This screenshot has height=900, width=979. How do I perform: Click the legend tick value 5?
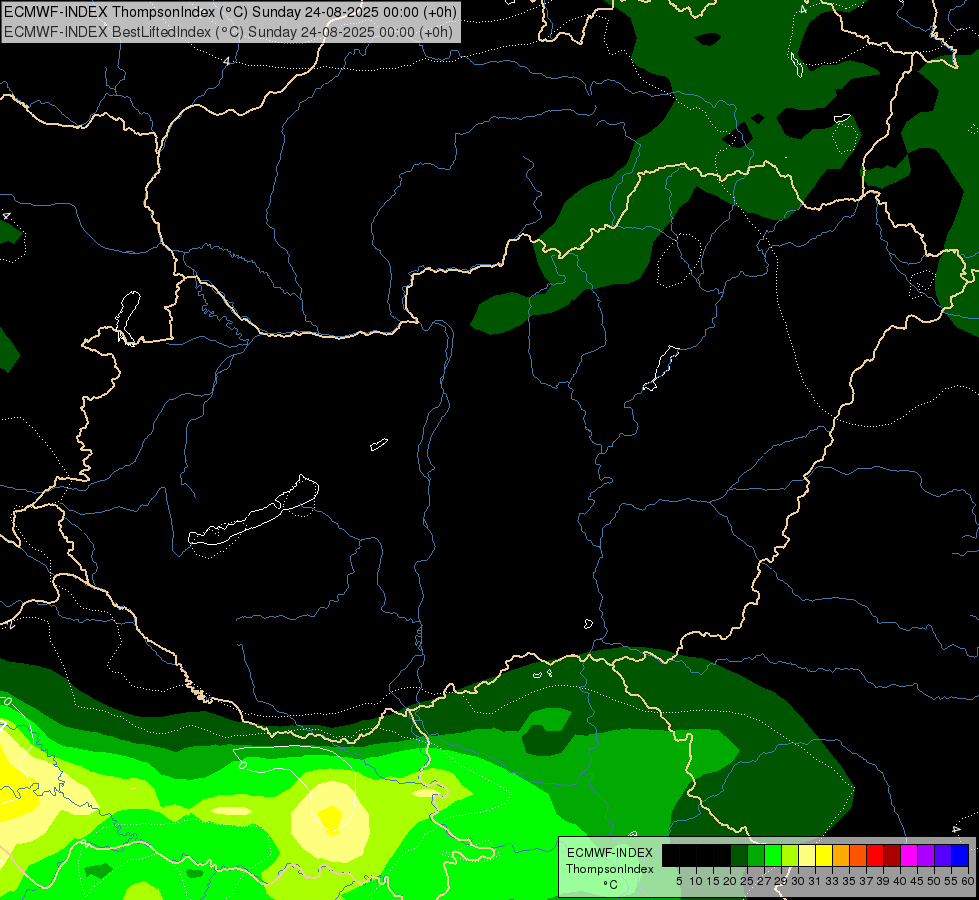coord(679,881)
